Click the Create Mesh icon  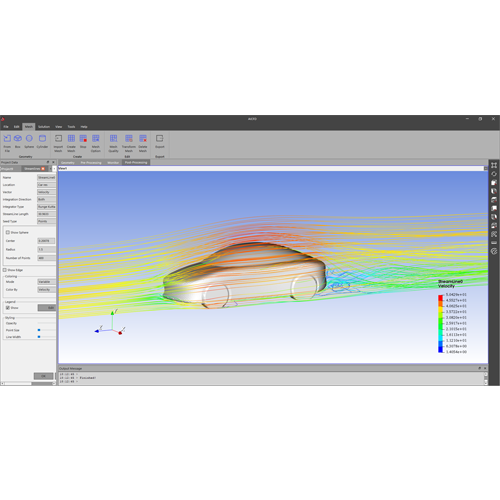[x=71, y=138]
